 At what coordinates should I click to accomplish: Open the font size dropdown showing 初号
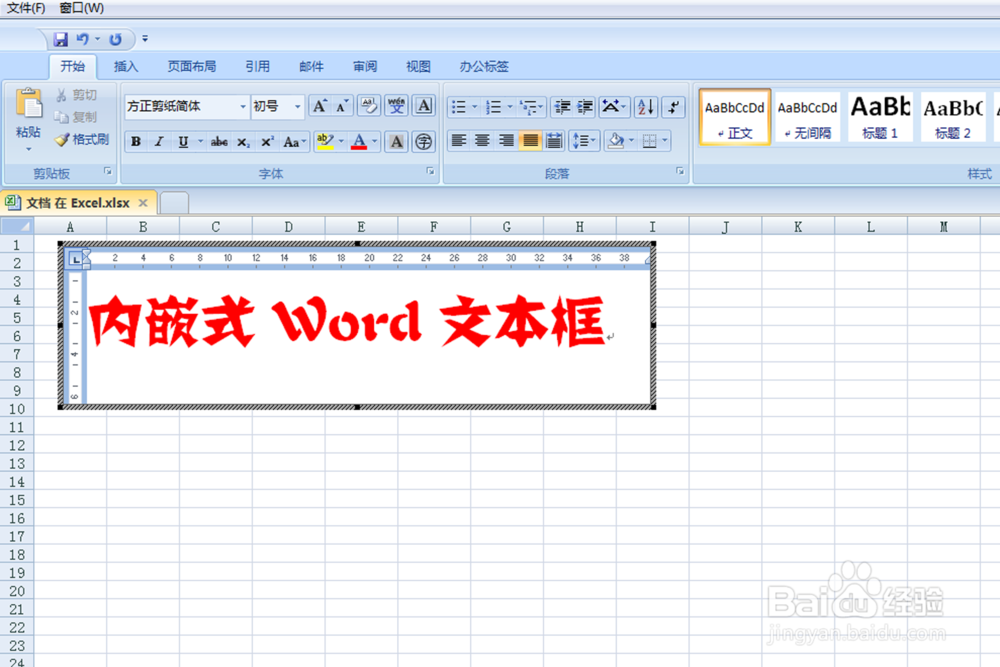pos(277,107)
